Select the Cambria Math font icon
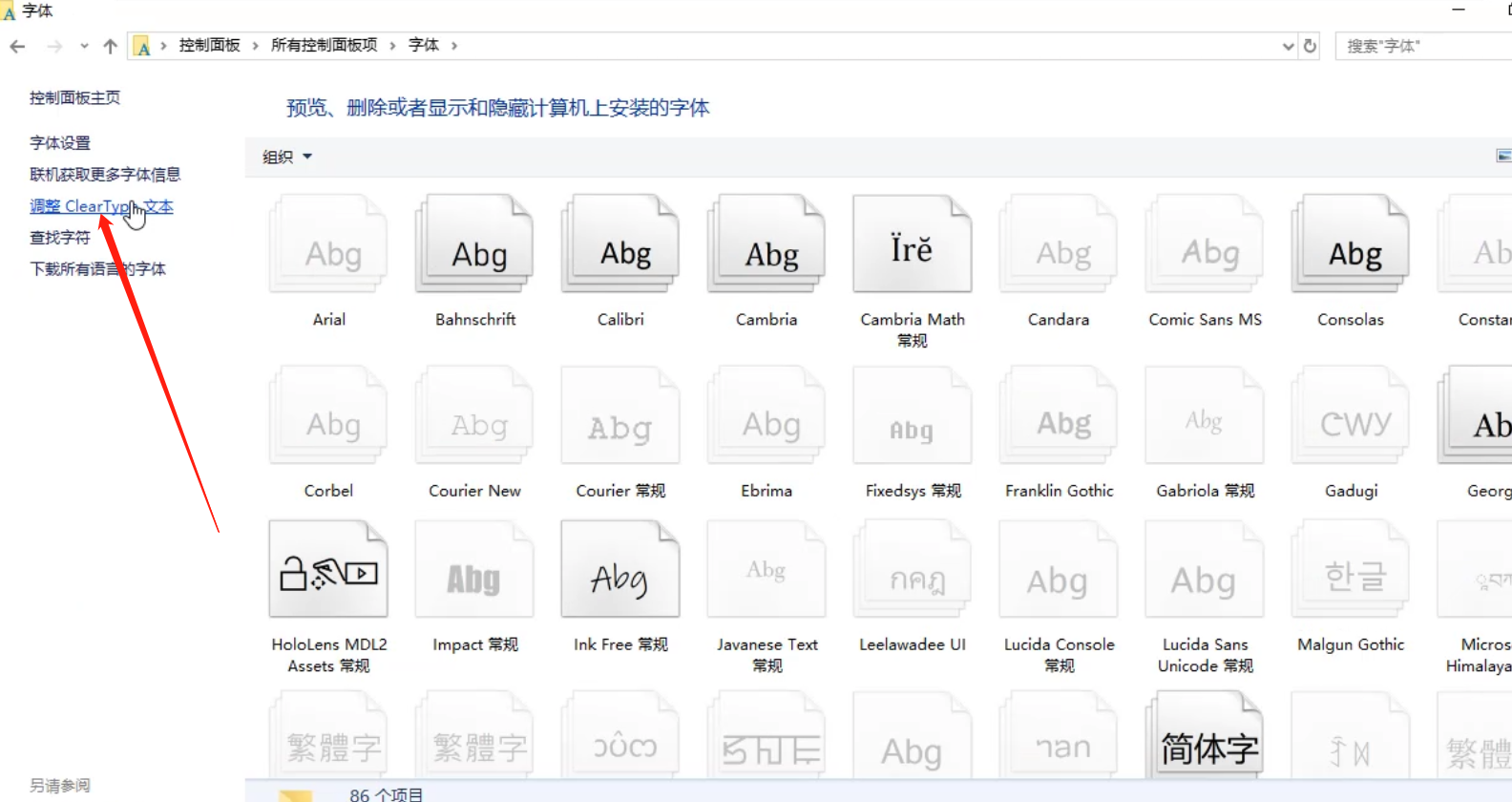The width and height of the screenshot is (1512, 802). 912,244
